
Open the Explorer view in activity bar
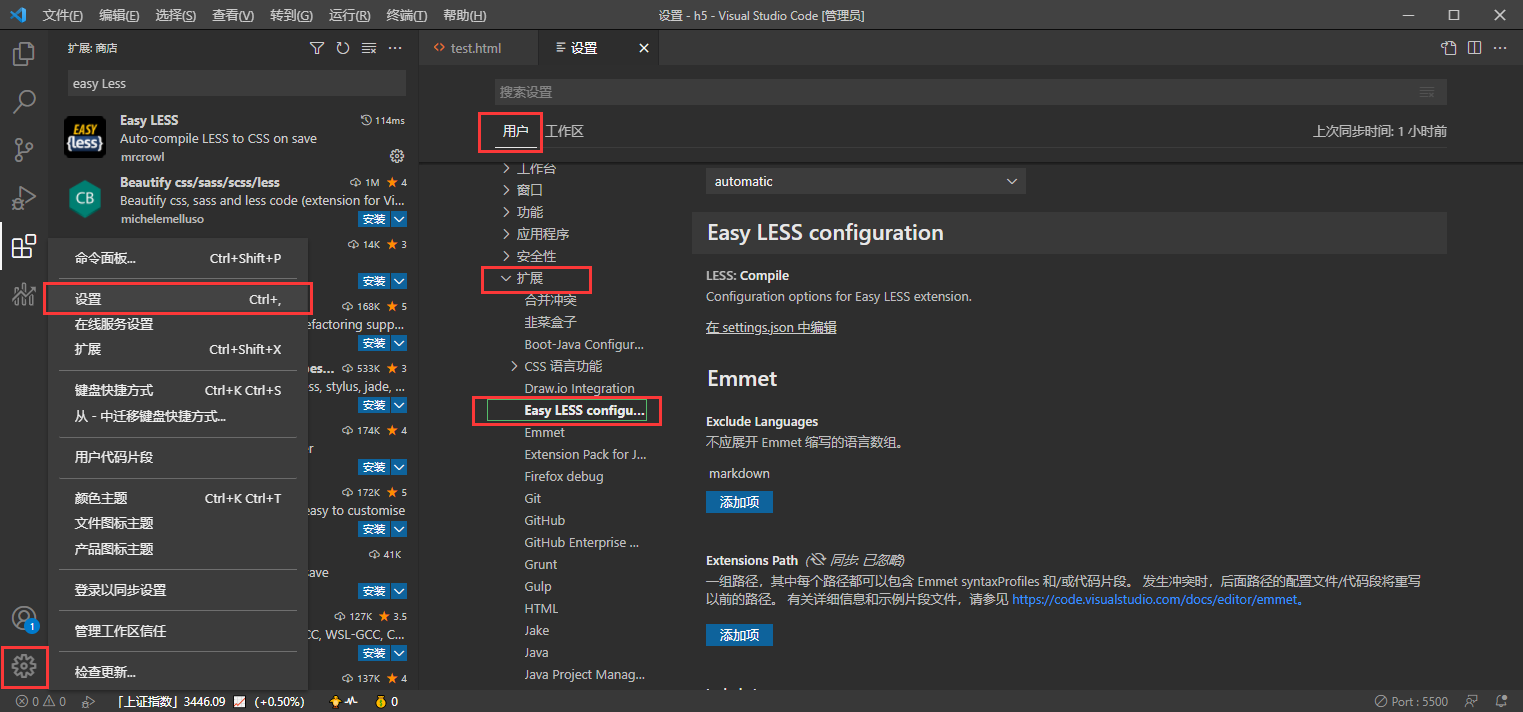tap(24, 53)
